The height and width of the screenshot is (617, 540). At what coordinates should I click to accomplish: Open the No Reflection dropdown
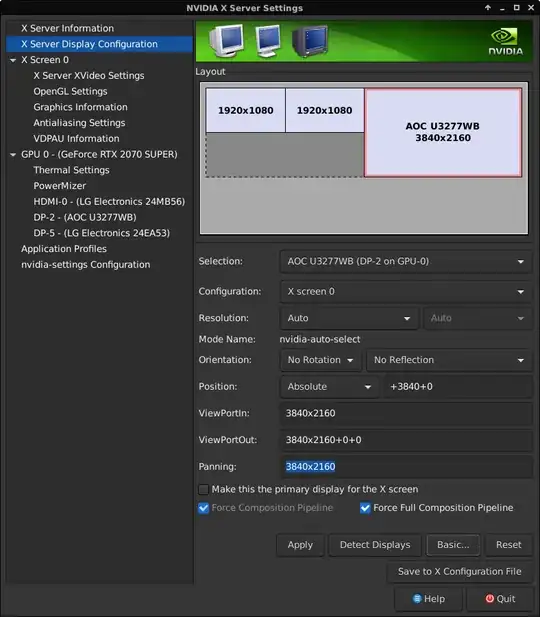[449, 360]
